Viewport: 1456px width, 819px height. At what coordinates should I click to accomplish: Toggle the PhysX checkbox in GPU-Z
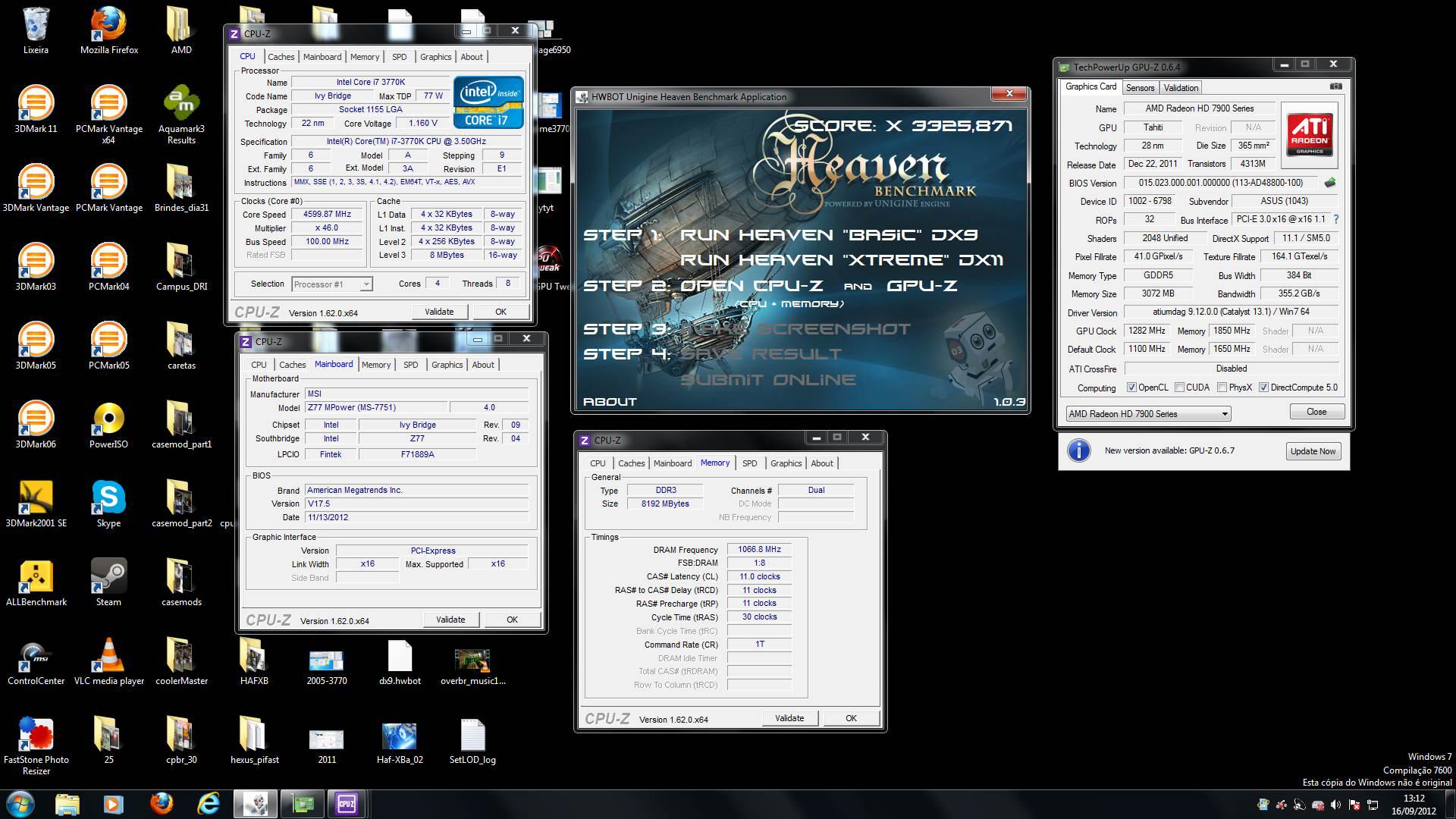(x=1222, y=388)
